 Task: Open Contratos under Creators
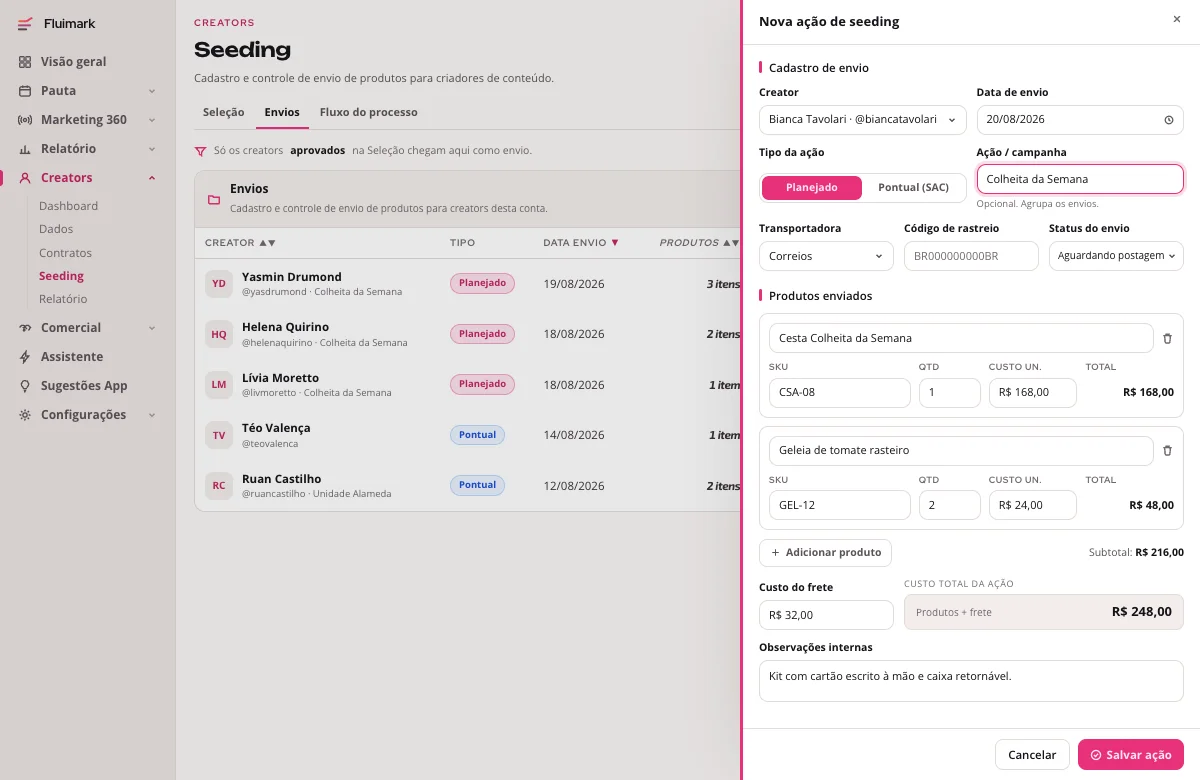pos(65,253)
